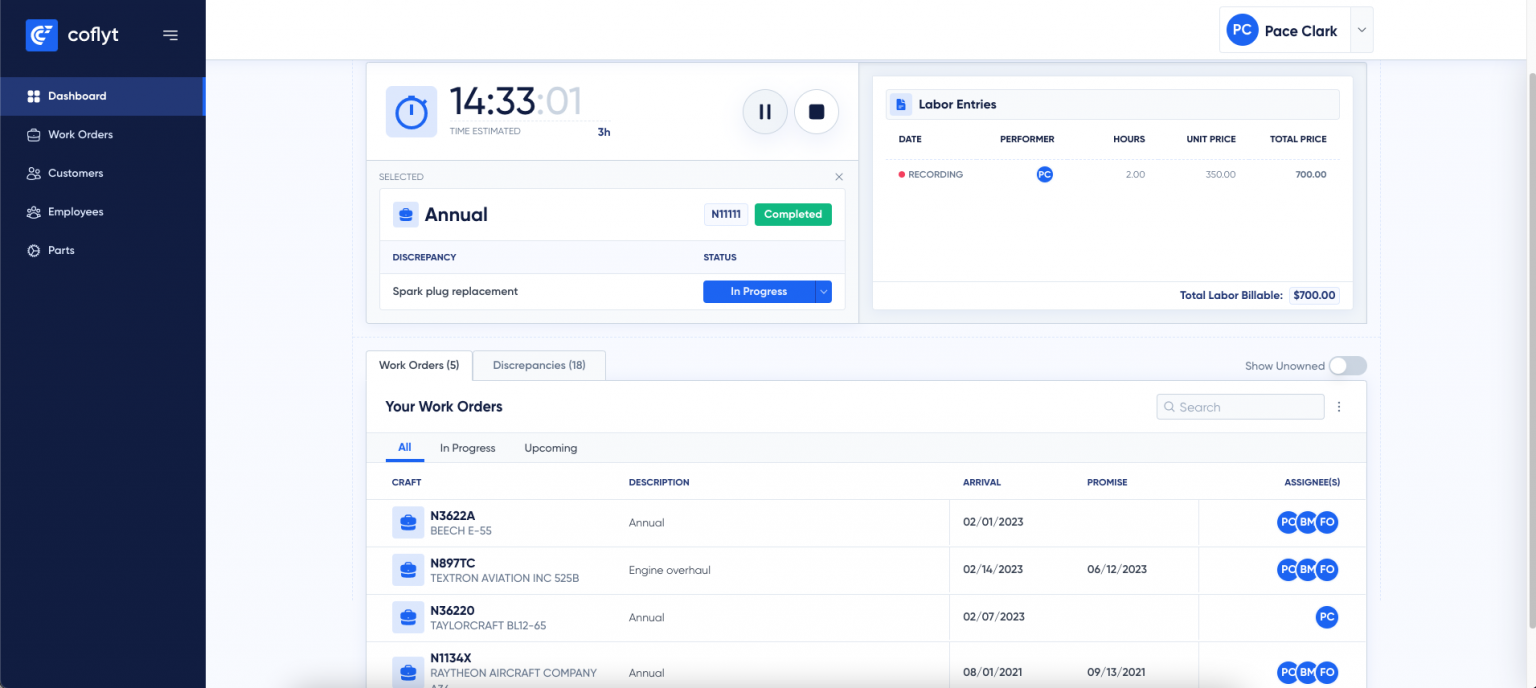Viewport: 1536px width, 688px height.
Task: Expand the In Progress status dropdown
Action: (825, 291)
